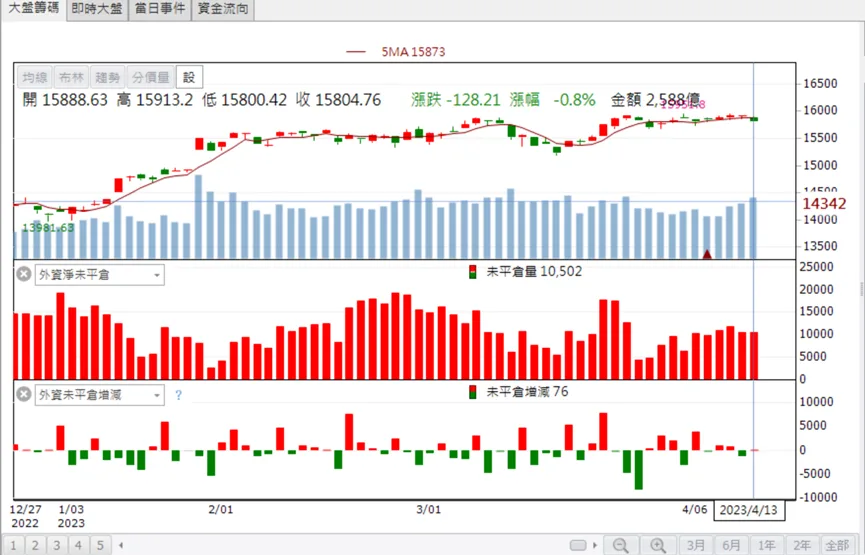865x555 pixels.
Task: Click the zoom out magnifier icon
Action: coord(621,546)
